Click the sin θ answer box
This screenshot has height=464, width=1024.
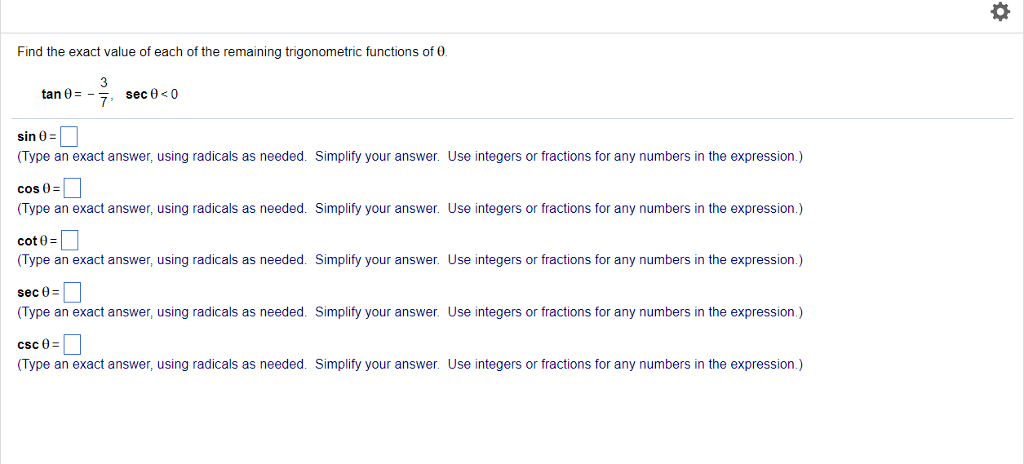(x=69, y=137)
